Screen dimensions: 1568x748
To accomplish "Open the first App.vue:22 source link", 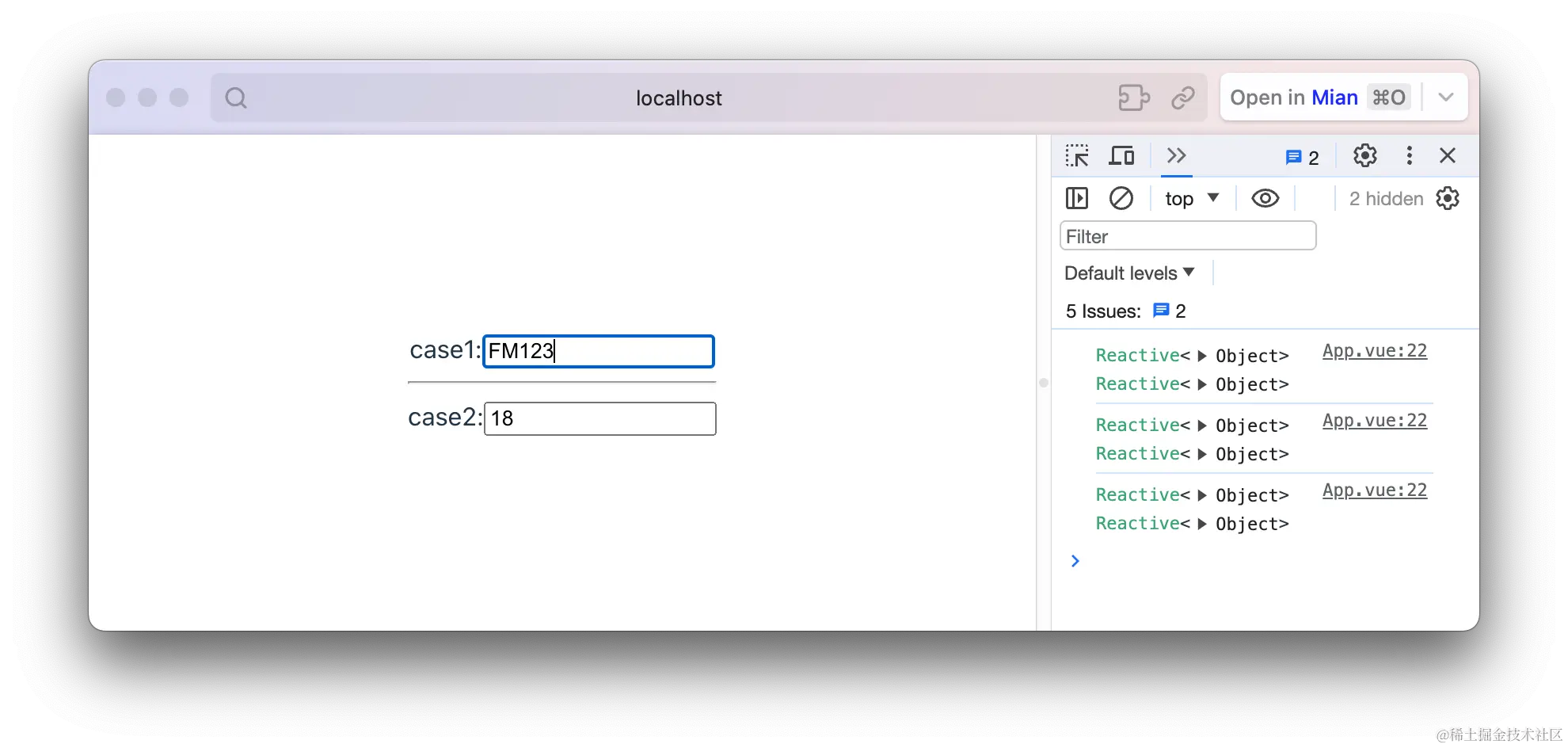I will pos(1375,351).
